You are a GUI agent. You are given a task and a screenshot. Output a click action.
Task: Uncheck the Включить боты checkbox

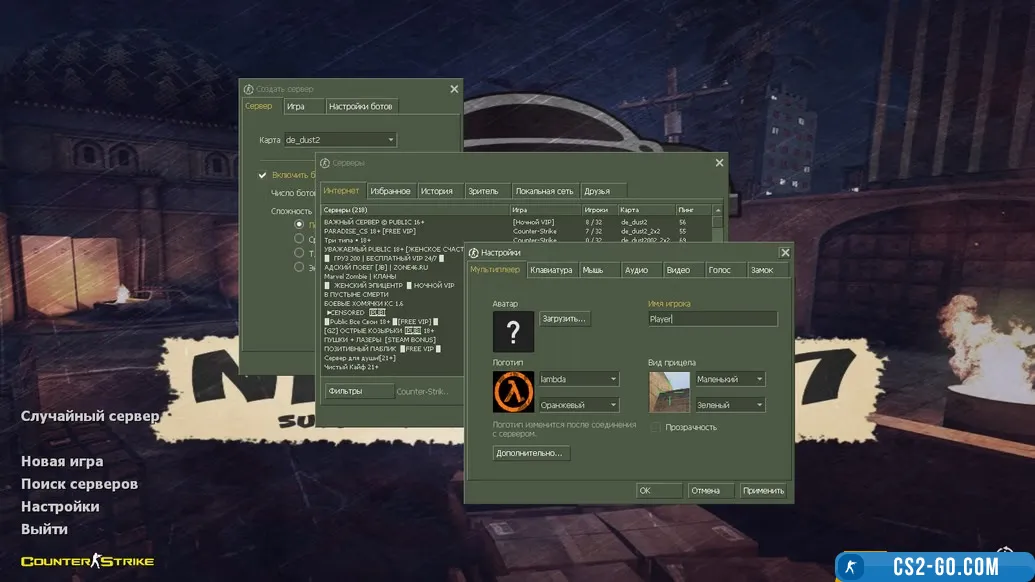coord(263,175)
